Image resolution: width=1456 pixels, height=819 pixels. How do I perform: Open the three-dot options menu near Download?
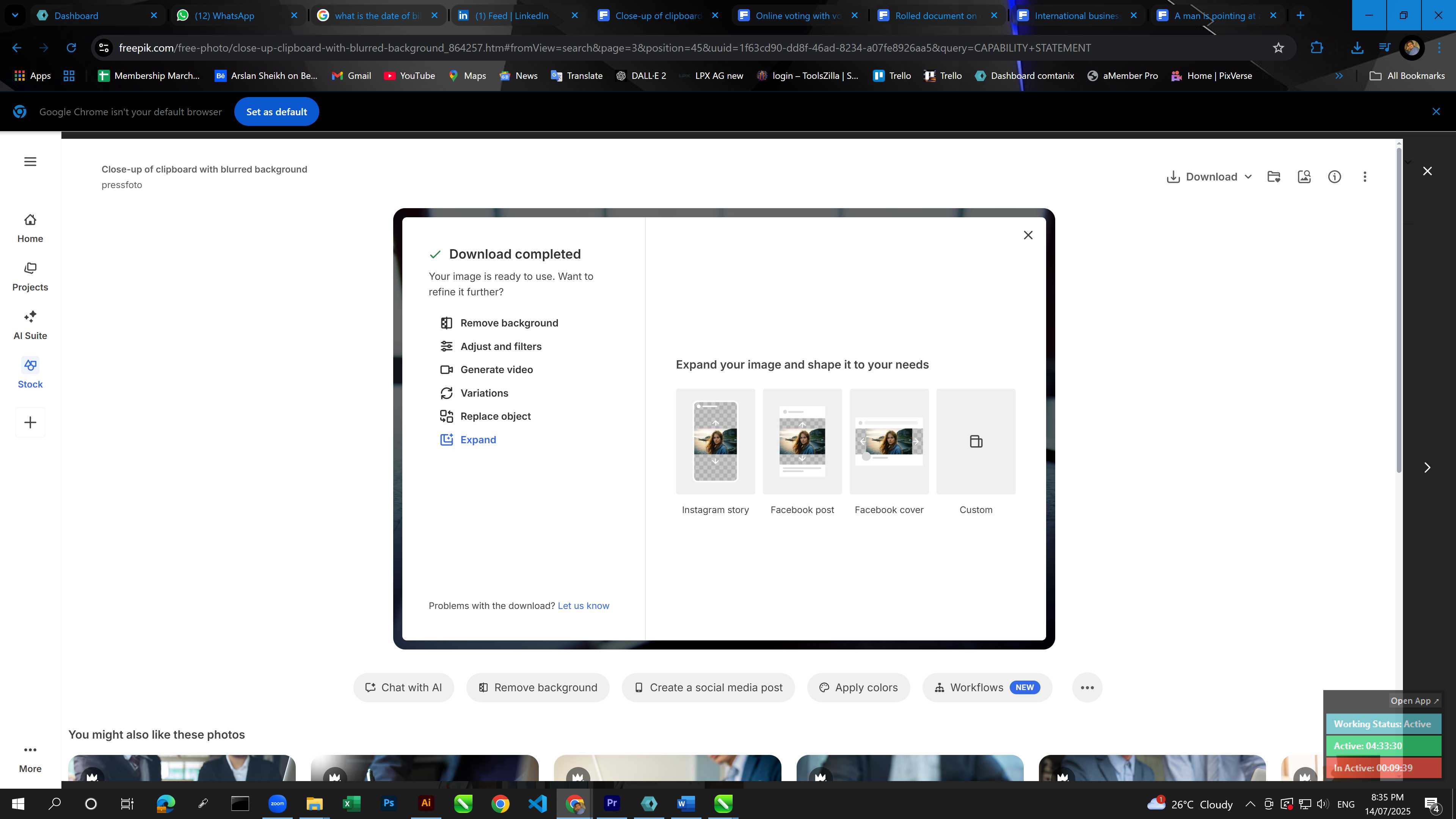[1365, 177]
